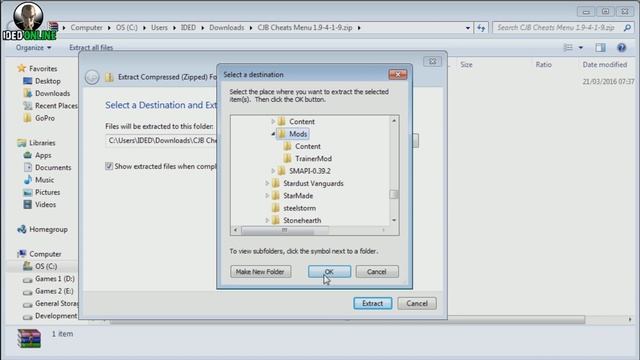Select the StarMade folder icon
Viewport: 640px width, 360px height.
(276, 196)
